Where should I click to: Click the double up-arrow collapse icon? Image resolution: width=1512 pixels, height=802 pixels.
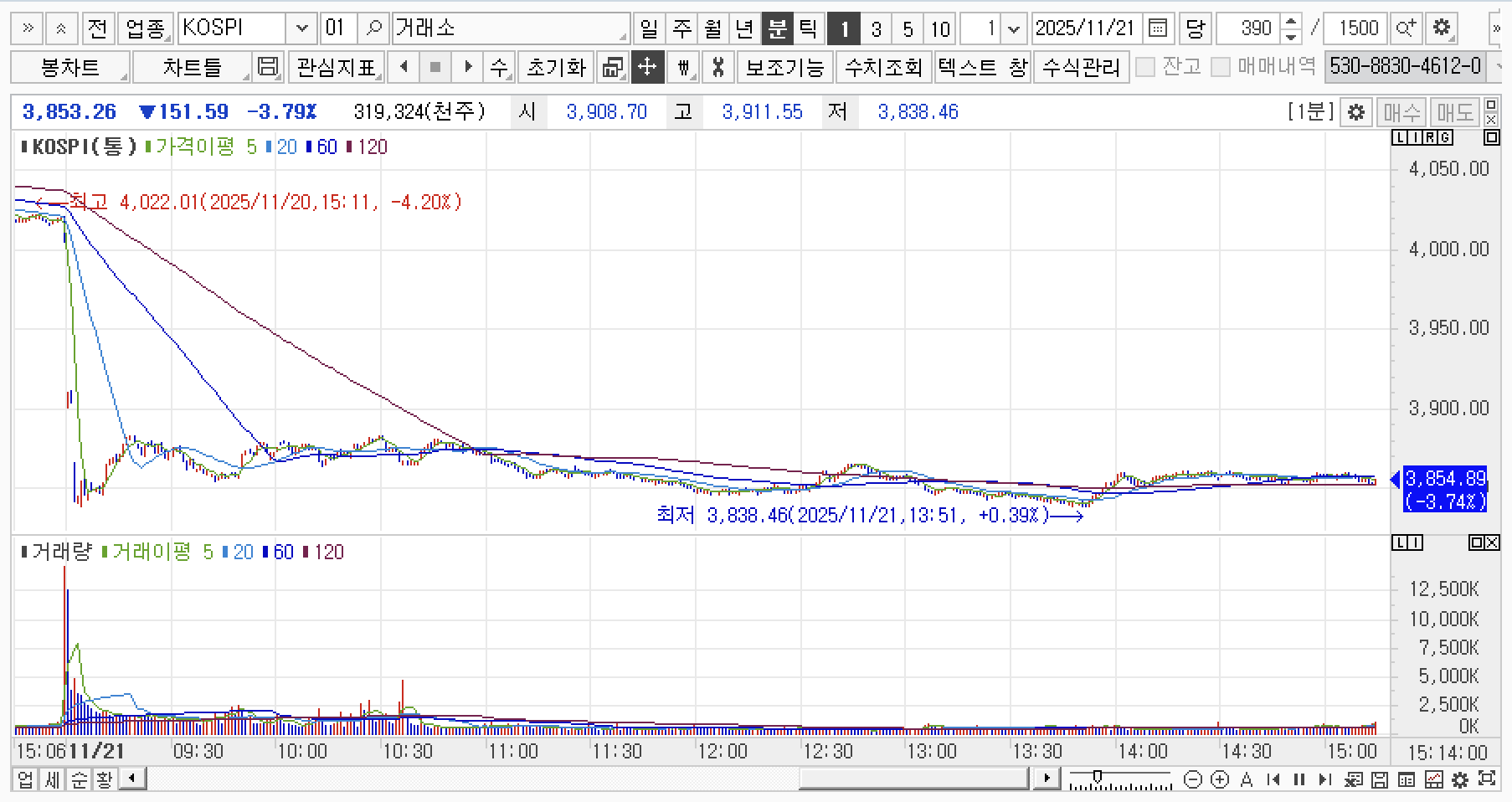pos(60,28)
